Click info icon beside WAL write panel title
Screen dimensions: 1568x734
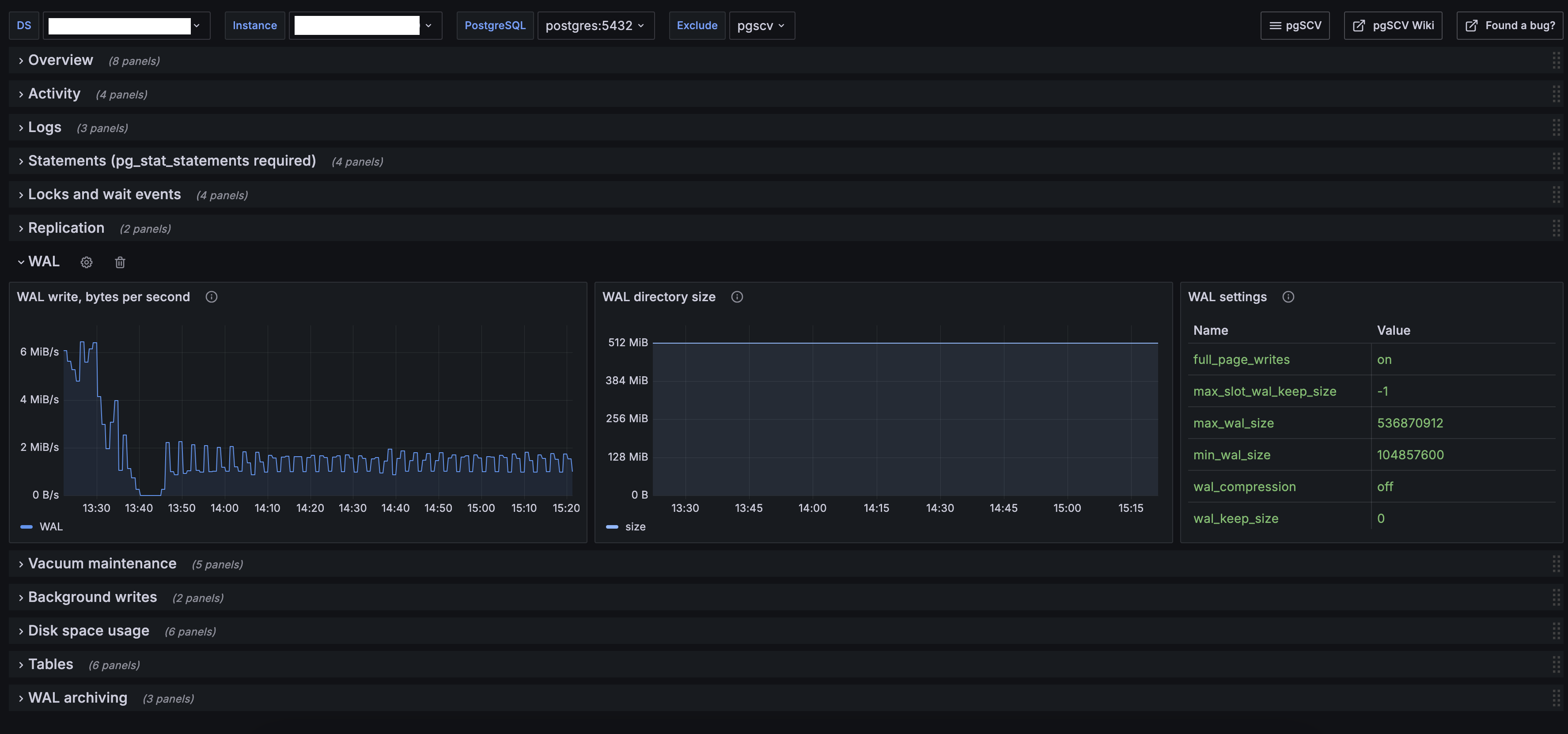click(211, 297)
